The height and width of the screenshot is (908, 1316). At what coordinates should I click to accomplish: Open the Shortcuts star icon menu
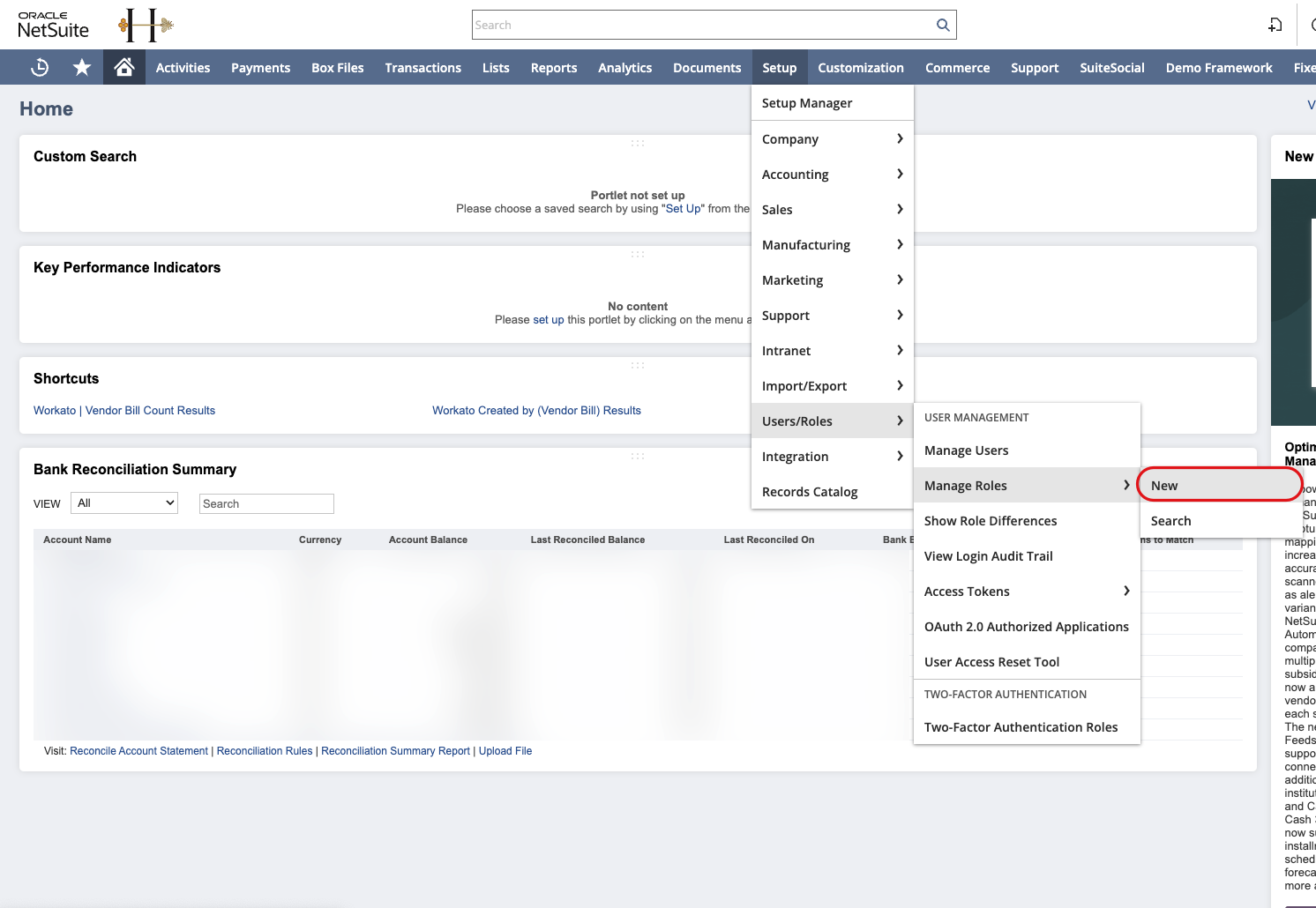coord(81,67)
